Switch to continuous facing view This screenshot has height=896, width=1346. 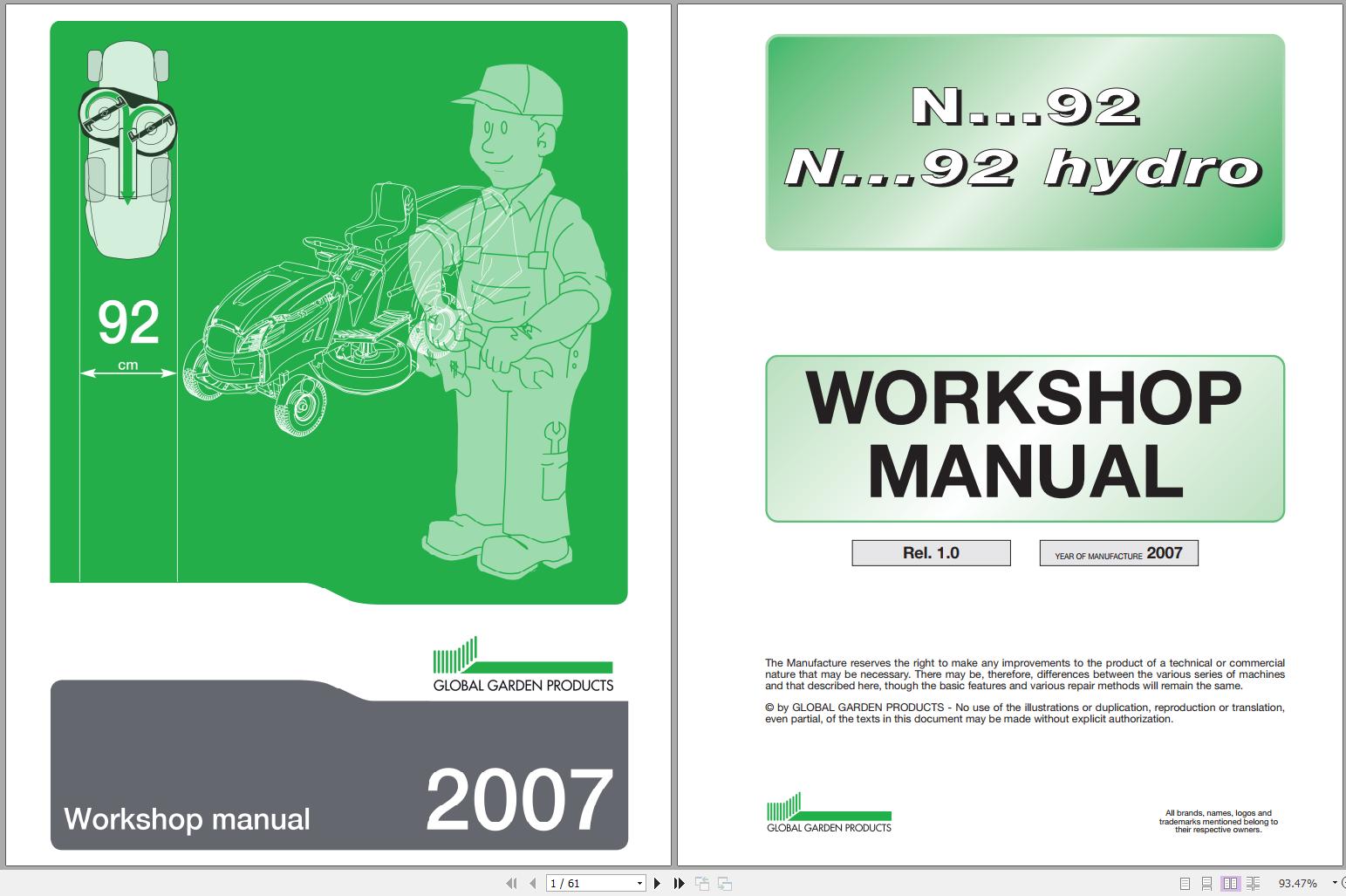[1253, 883]
